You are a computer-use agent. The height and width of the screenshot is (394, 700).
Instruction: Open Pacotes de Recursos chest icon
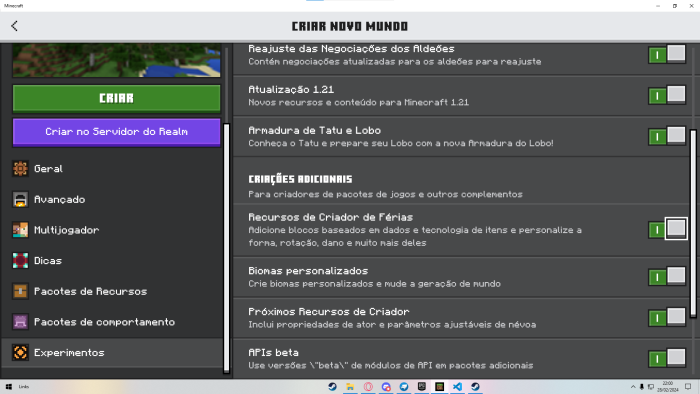pos(20,291)
